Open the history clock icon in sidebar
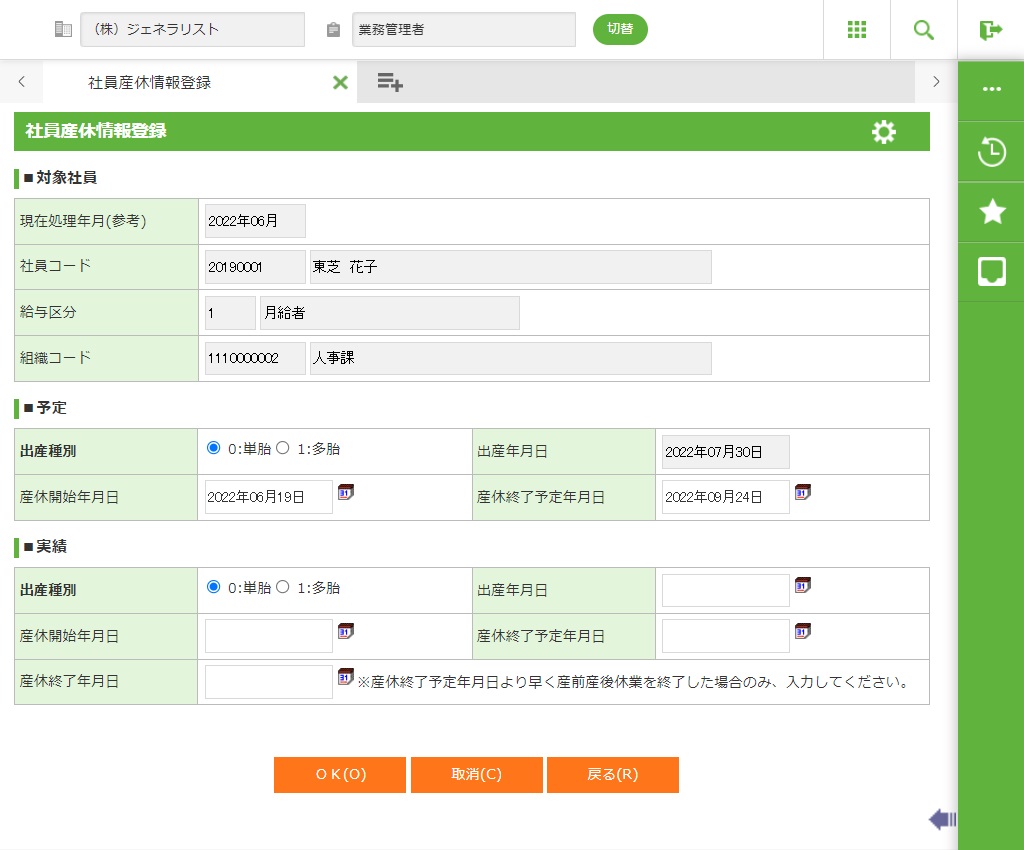 coord(991,153)
